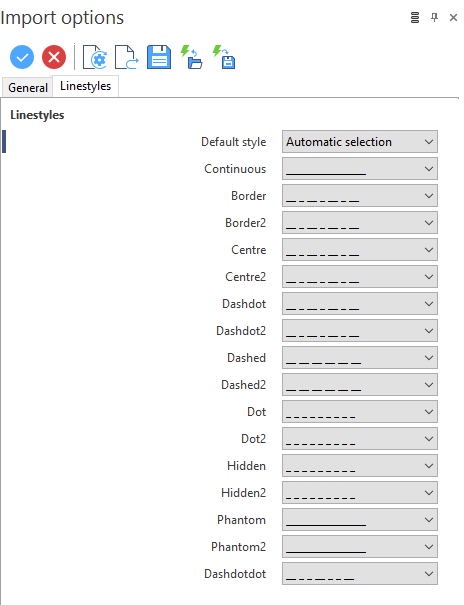Expand the Hidden linestyle dropdown
The image size is (464, 605).
[359, 466]
